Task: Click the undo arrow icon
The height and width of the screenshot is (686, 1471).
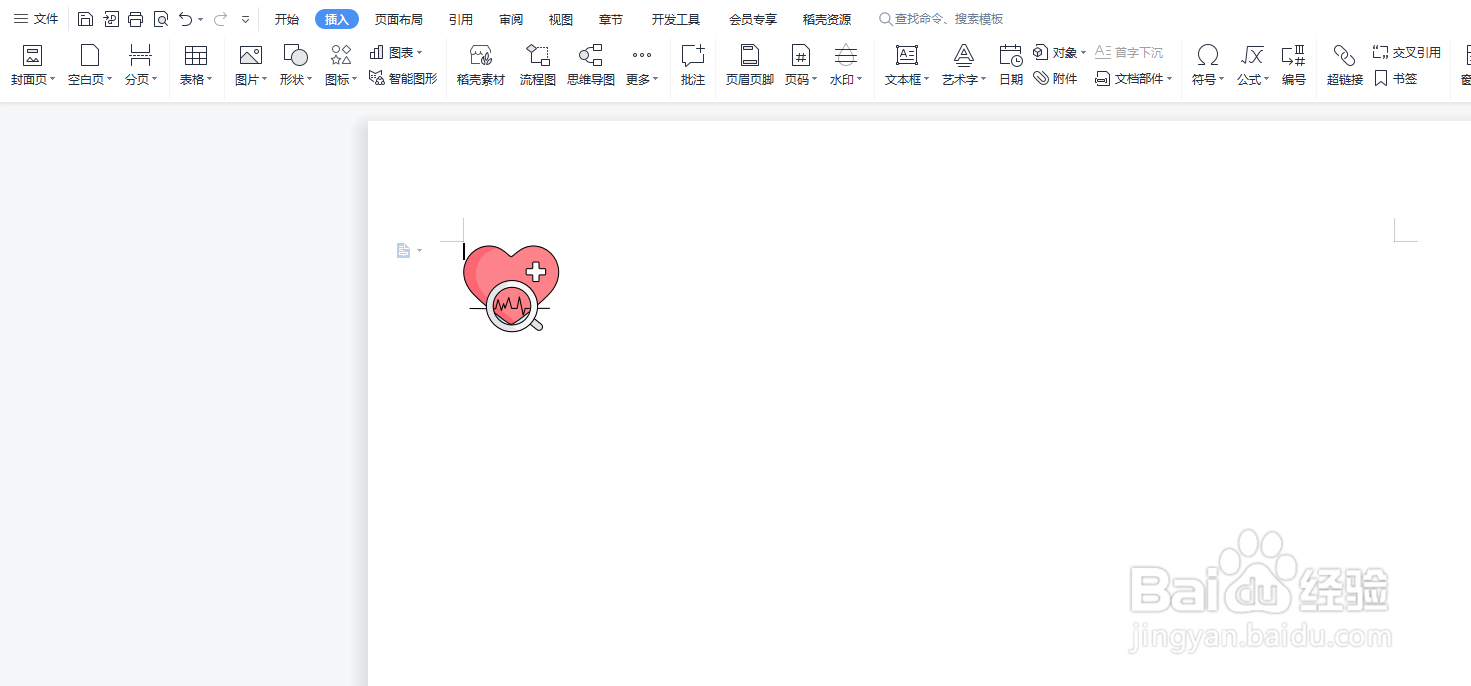Action: (x=185, y=19)
